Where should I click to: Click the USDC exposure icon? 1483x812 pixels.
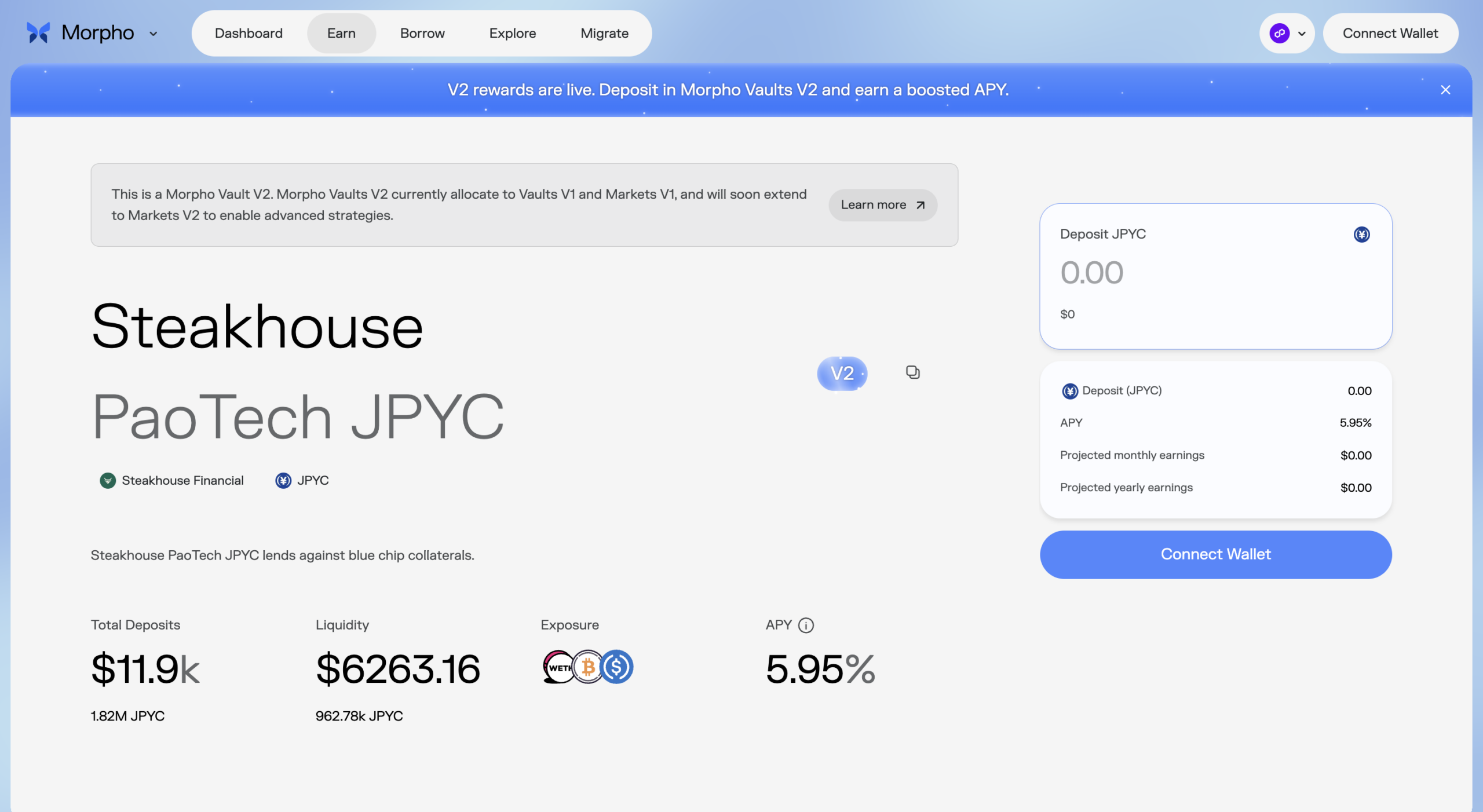618,667
